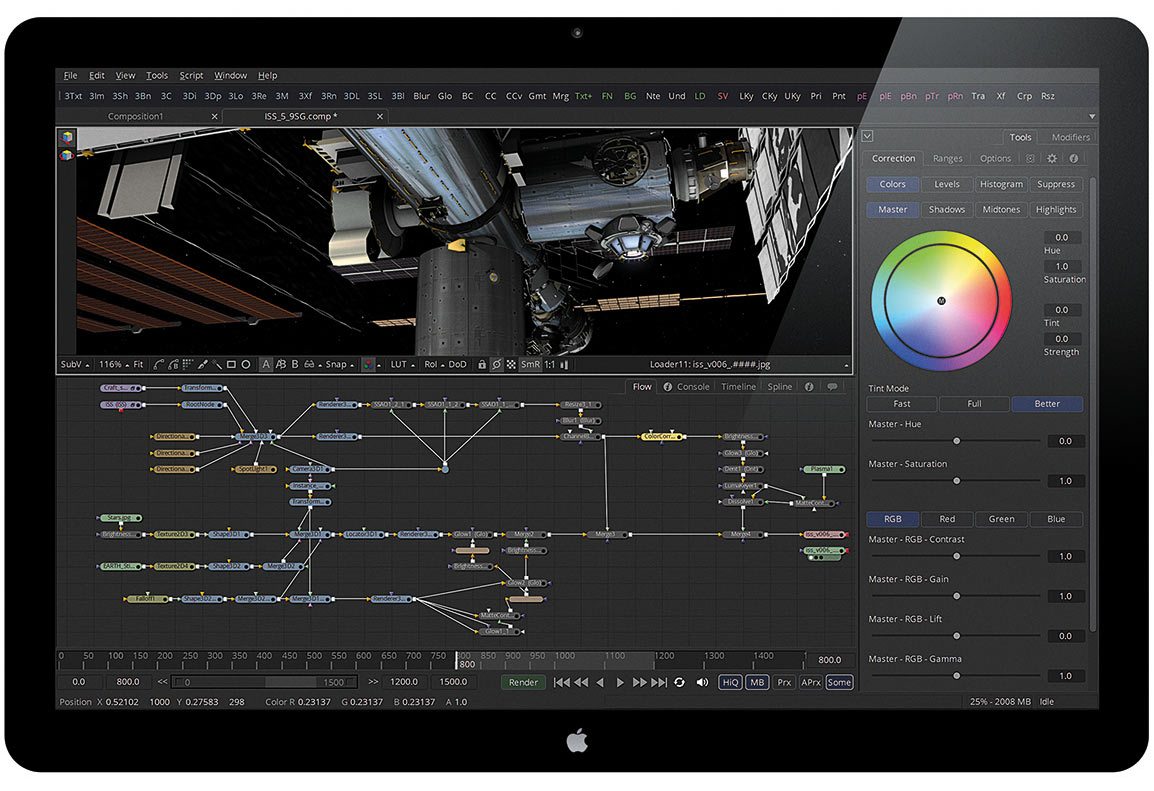The height and width of the screenshot is (791, 1154).
Task: Toggle the MB motion blur button
Action: click(757, 682)
